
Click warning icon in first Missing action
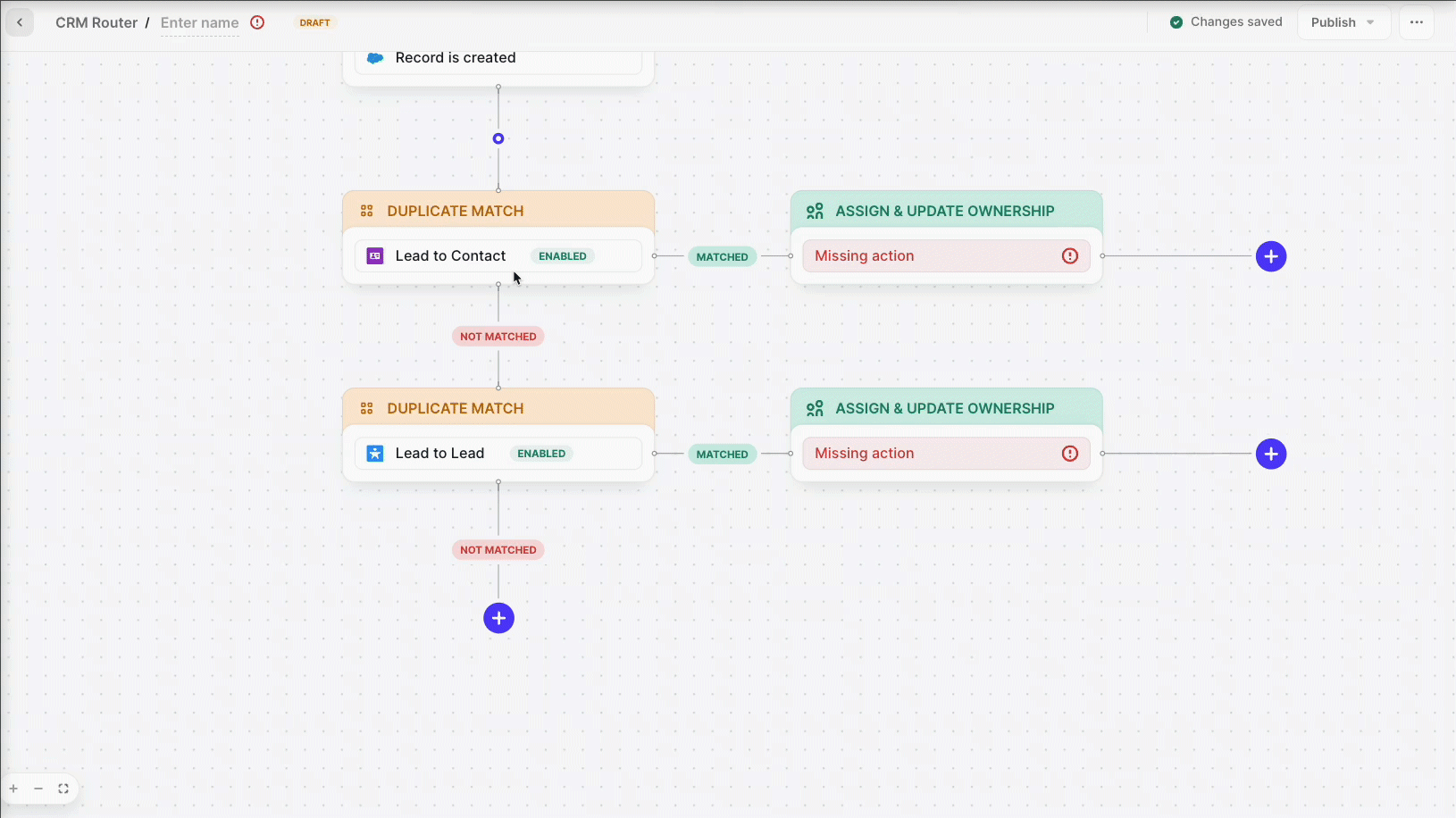[1070, 256]
